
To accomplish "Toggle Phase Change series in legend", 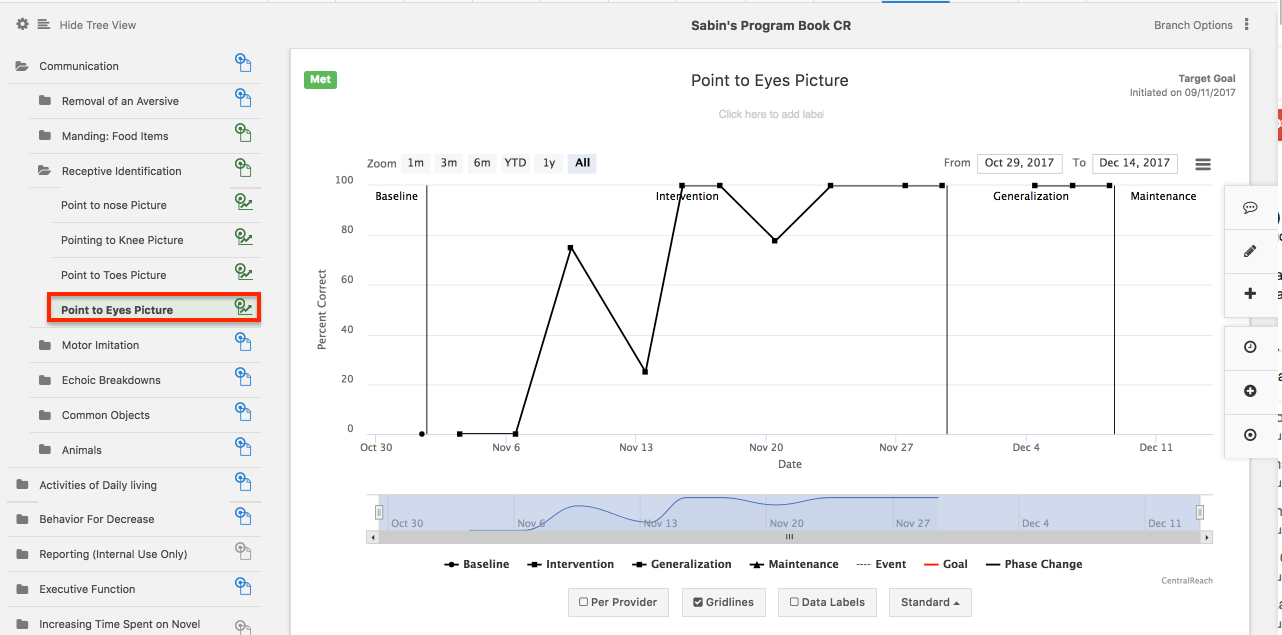I will (1034, 564).
